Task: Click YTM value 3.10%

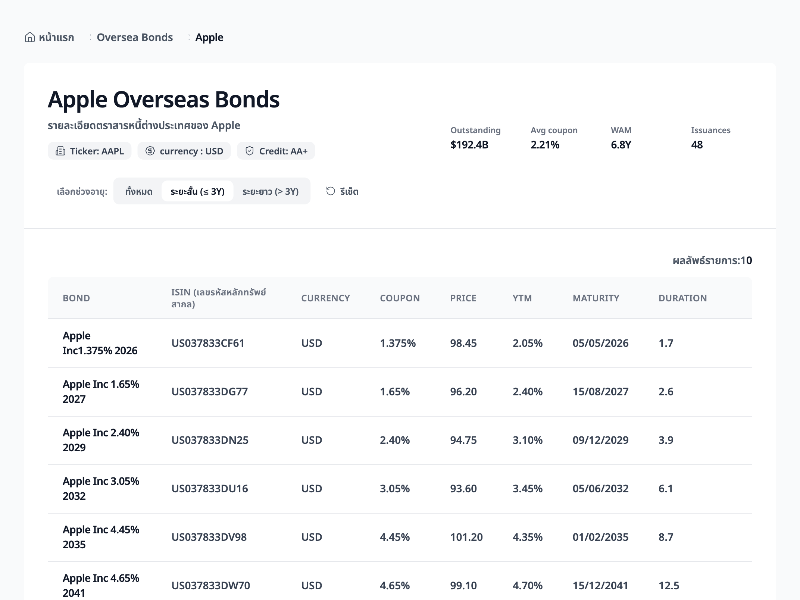Action: coord(528,440)
